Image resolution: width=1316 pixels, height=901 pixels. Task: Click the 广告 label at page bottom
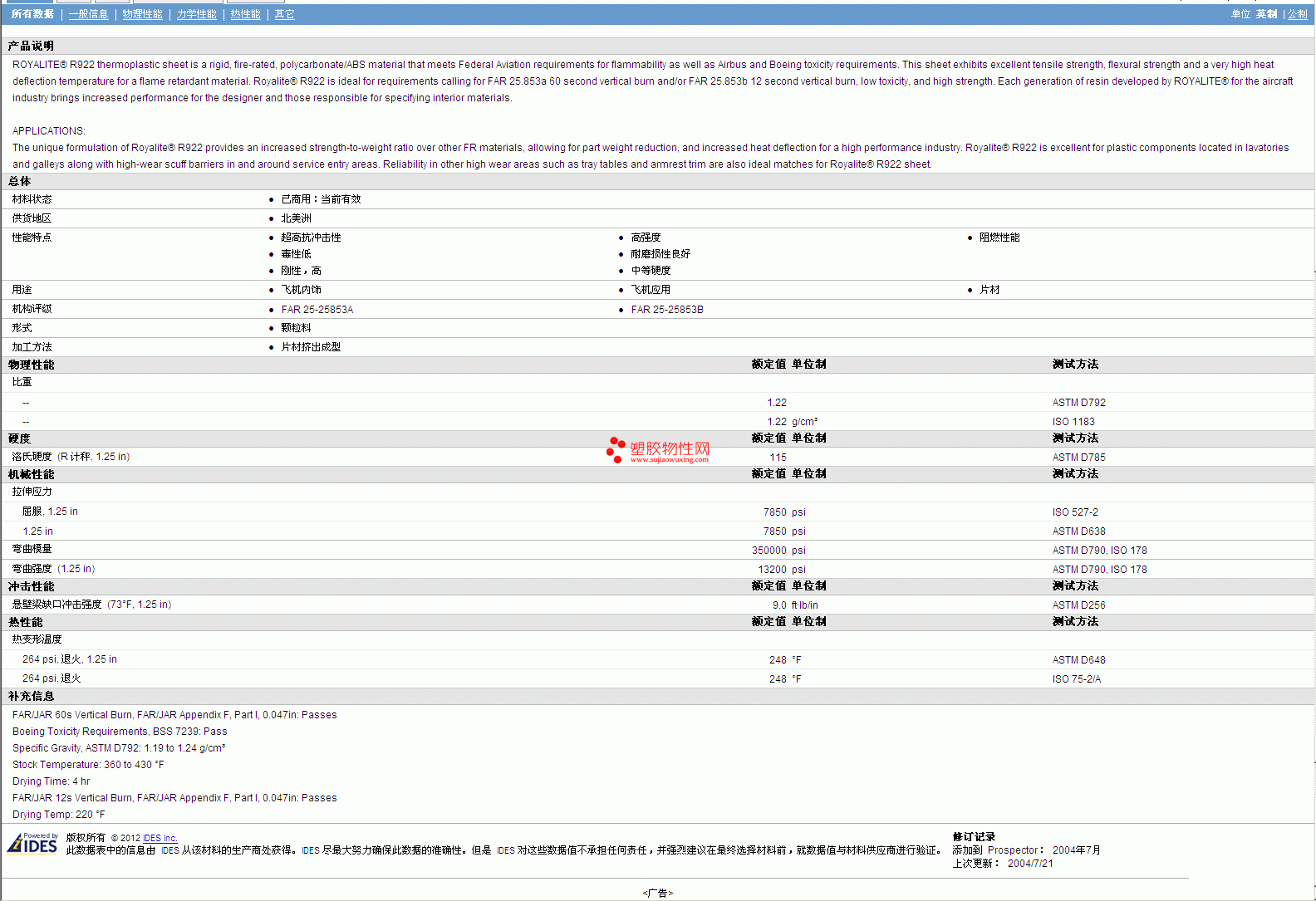(x=657, y=894)
